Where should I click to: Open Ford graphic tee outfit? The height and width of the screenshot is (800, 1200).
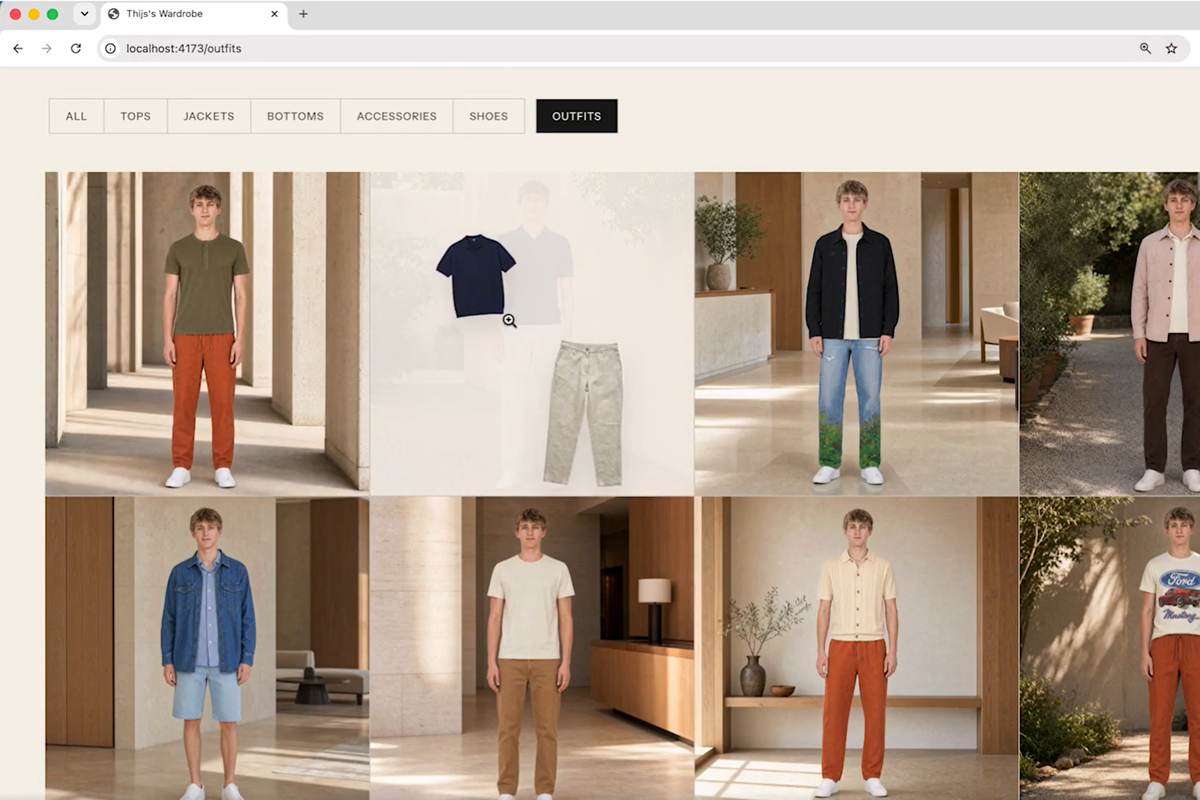click(1110, 648)
